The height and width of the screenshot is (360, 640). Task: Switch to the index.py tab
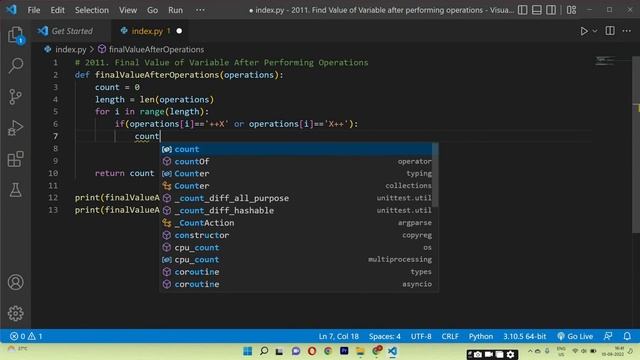tap(151, 31)
